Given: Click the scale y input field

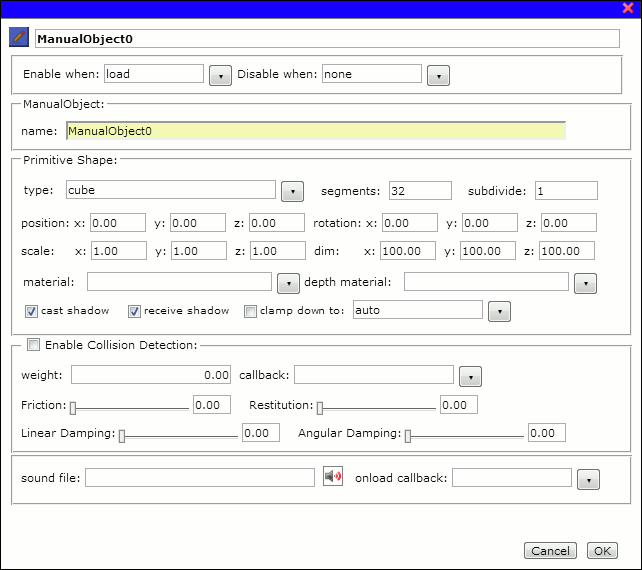Looking at the screenshot, I should pyautogui.click(x=199, y=251).
